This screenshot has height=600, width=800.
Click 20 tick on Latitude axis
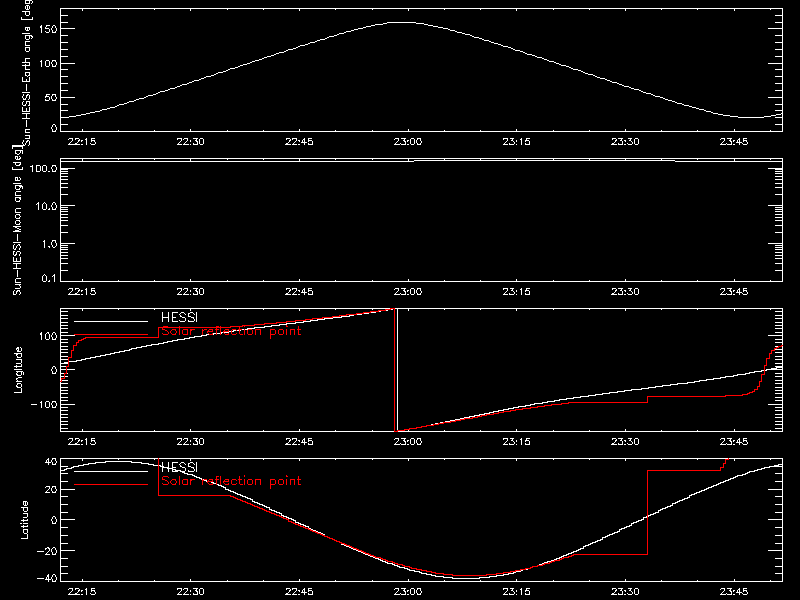51,490
